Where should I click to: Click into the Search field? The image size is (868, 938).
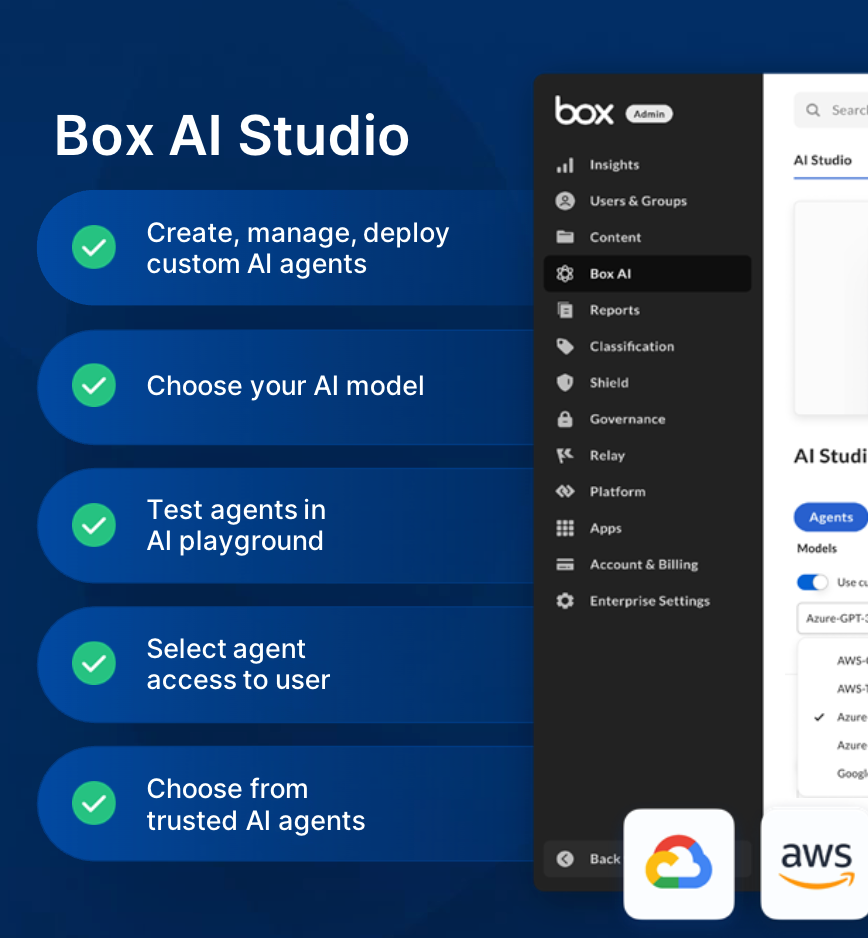(832, 110)
